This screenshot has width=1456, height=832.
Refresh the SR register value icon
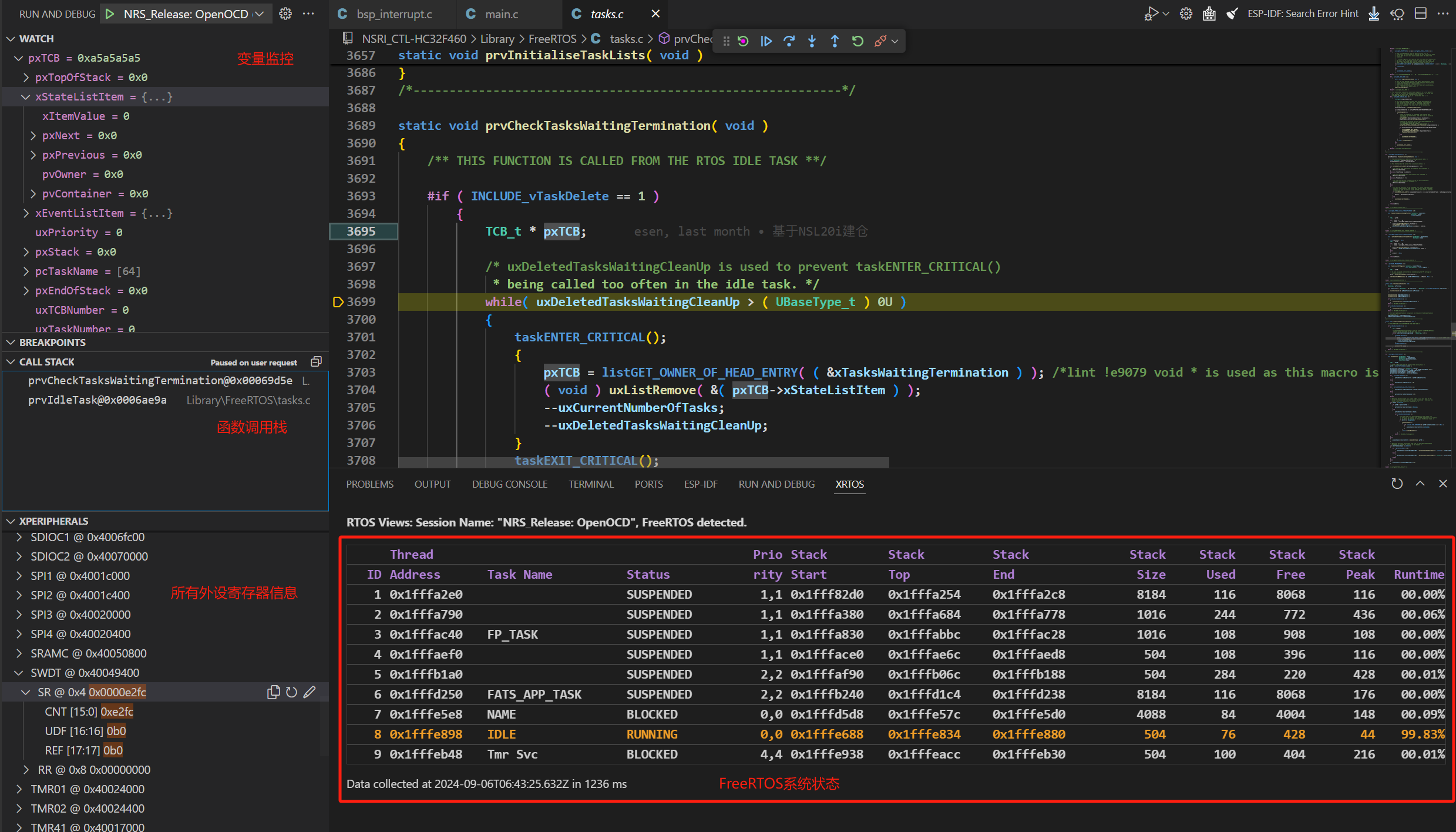(291, 692)
